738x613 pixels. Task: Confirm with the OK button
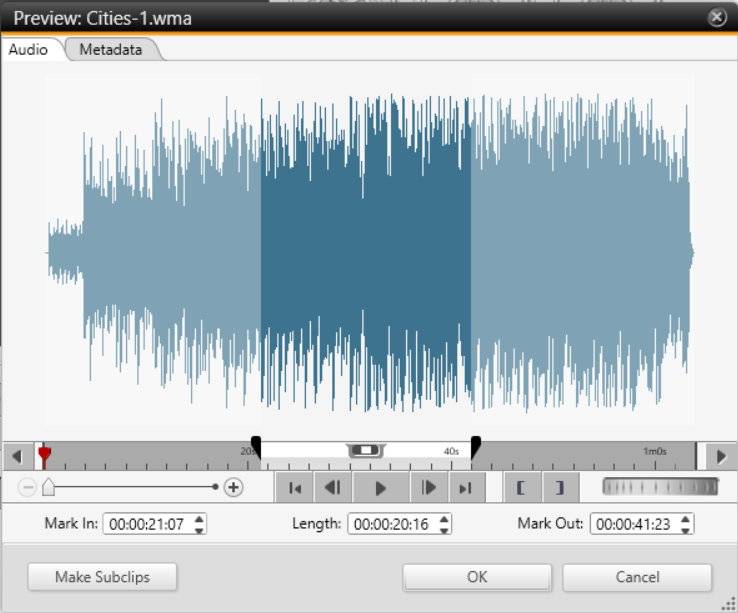point(477,577)
